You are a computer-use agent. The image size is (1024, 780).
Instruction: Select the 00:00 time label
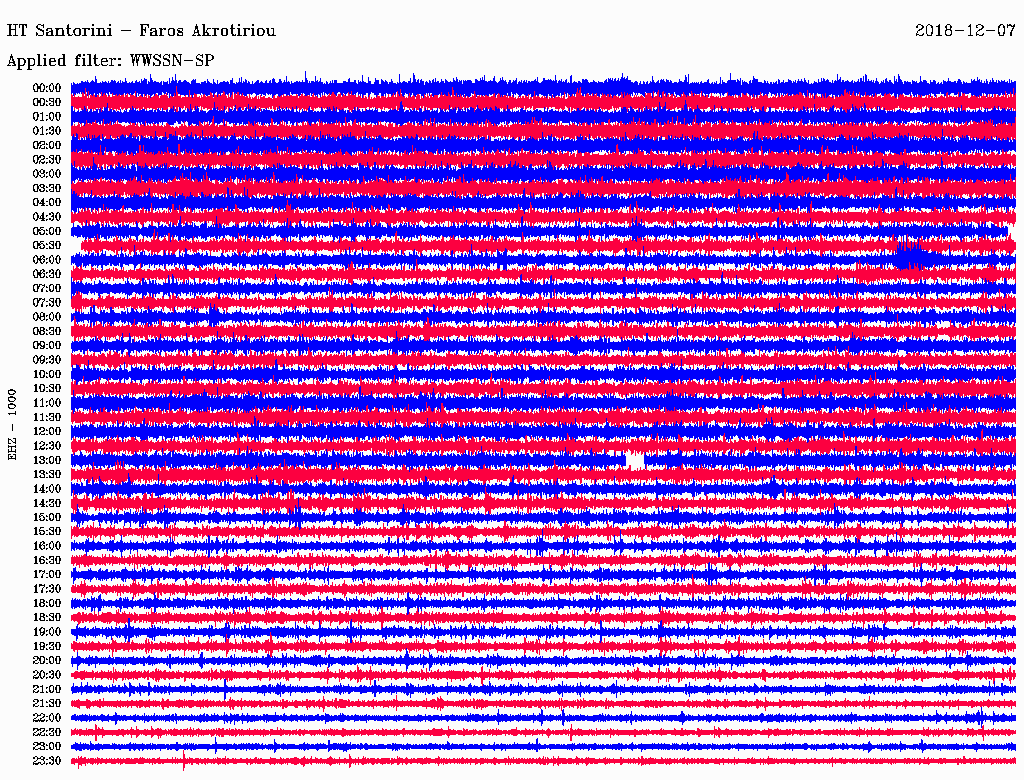pos(47,88)
